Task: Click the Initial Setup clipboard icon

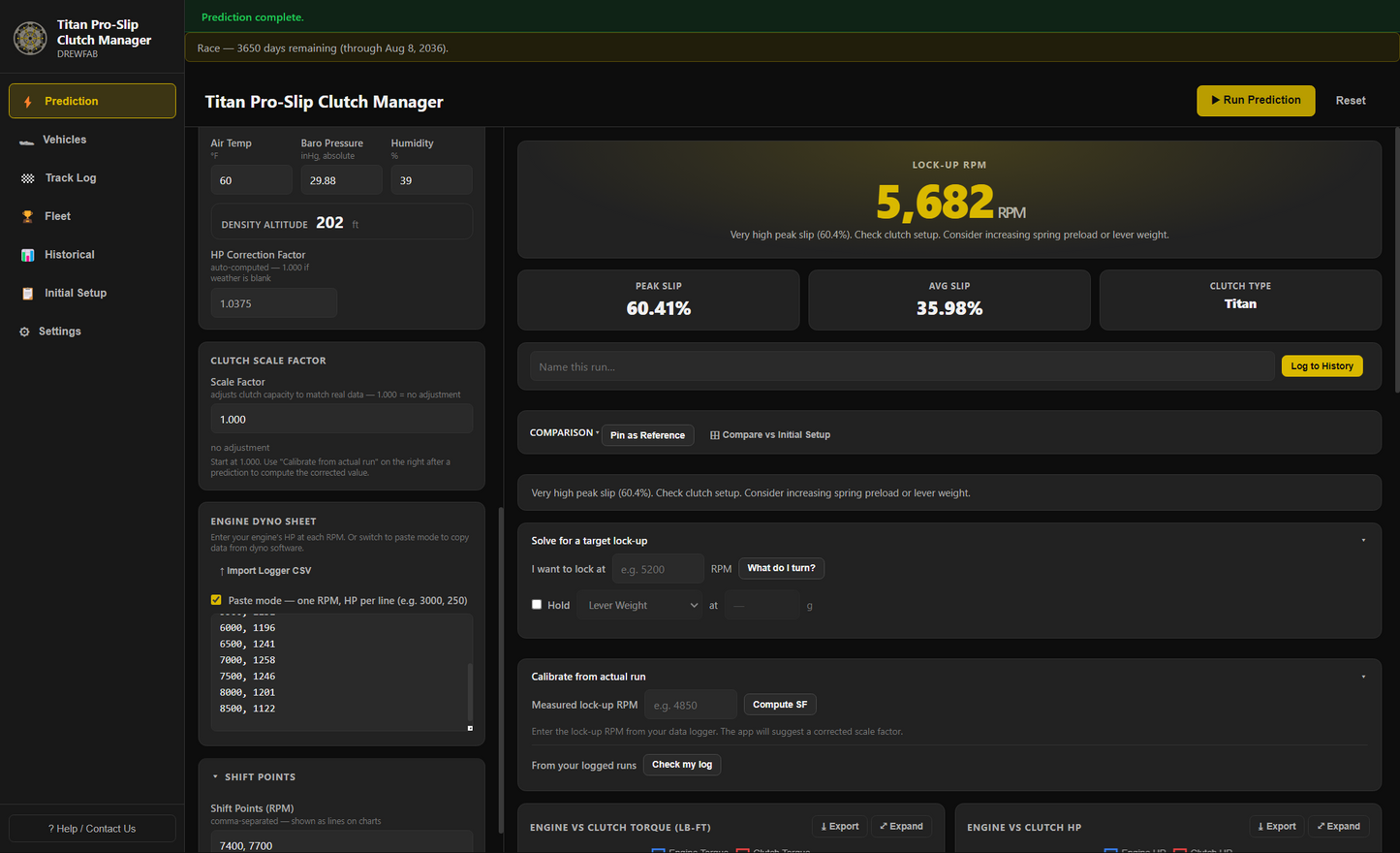Action: [27, 294]
